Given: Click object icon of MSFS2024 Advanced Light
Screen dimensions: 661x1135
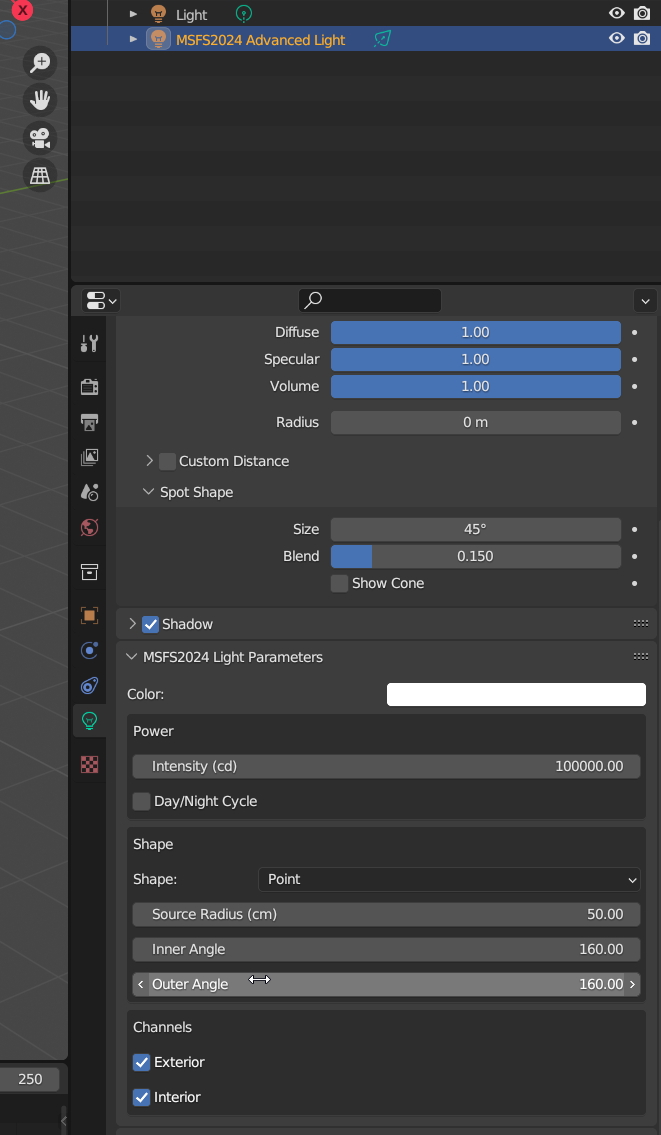Looking at the screenshot, I should pos(159,39).
